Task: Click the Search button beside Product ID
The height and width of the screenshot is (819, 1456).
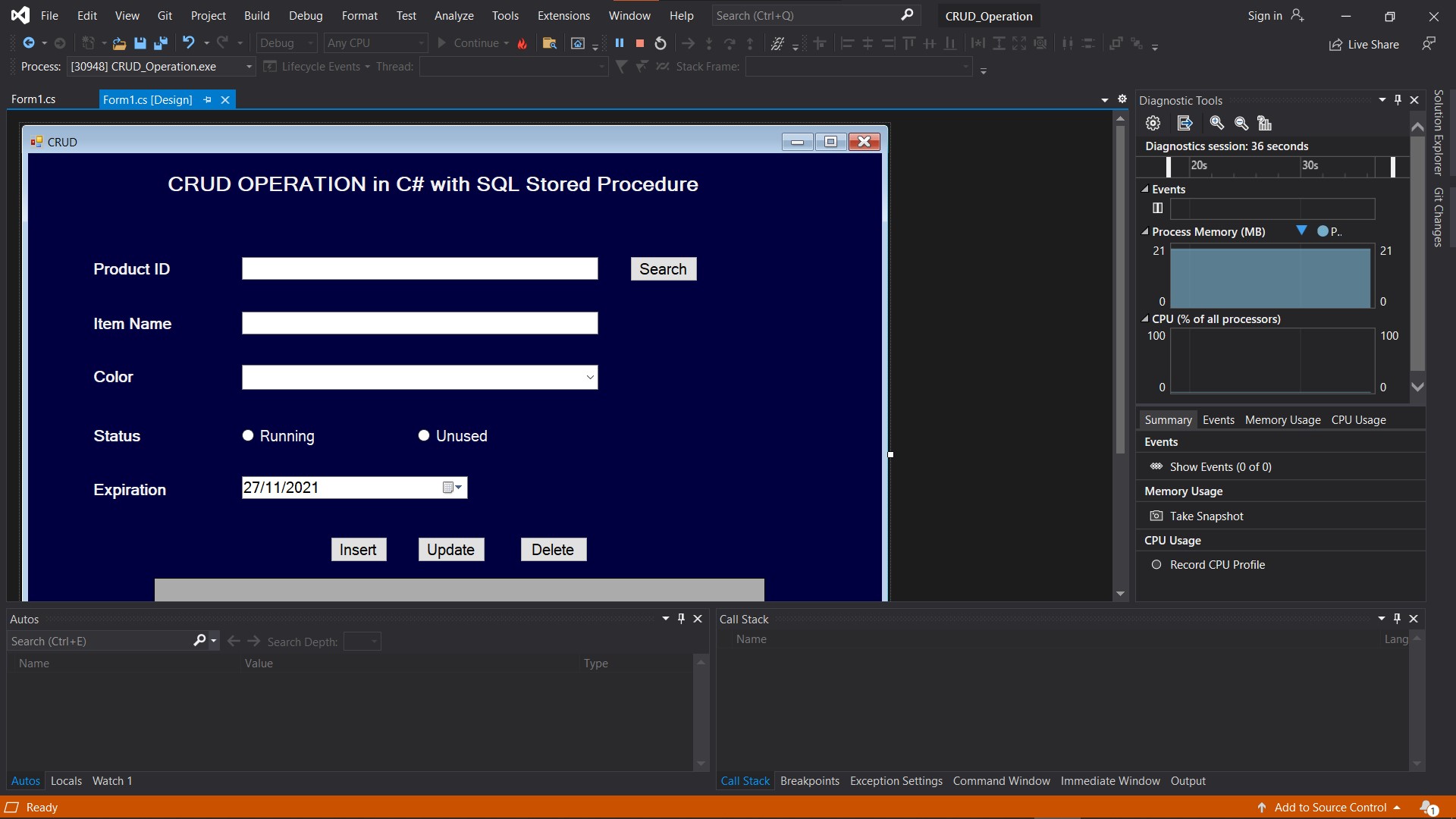Action: pyautogui.click(x=663, y=268)
